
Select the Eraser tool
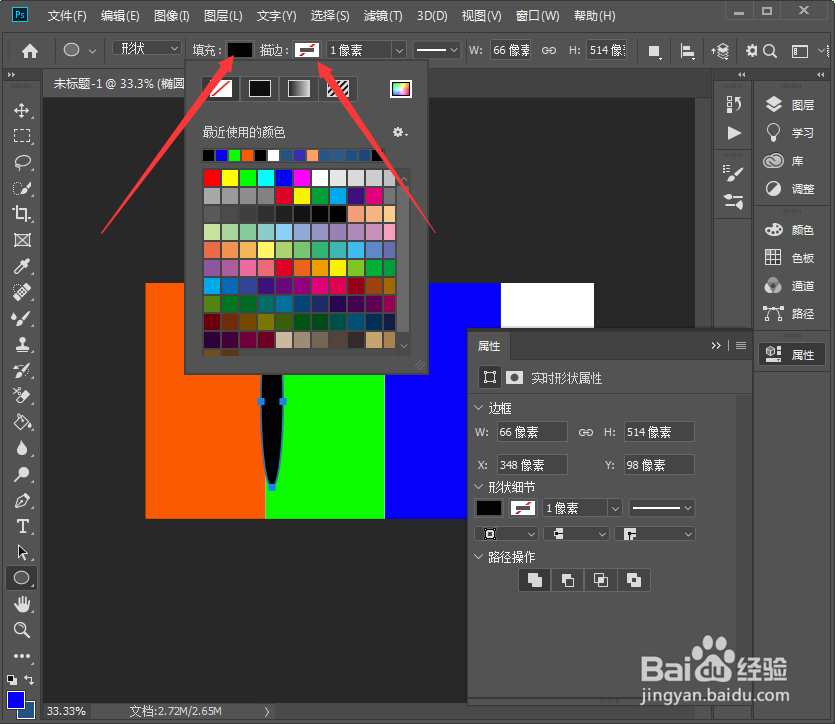click(x=22, y=396)
